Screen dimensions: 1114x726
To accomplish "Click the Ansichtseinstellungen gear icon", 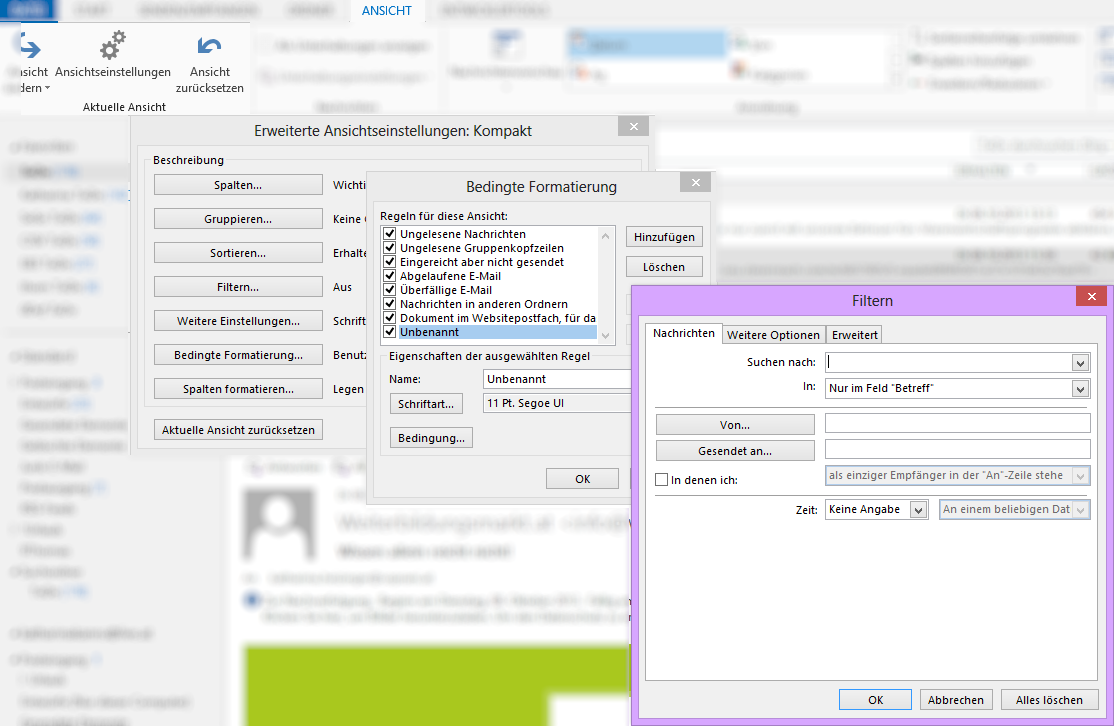I will pyautogui.click(x=113, y=46).
